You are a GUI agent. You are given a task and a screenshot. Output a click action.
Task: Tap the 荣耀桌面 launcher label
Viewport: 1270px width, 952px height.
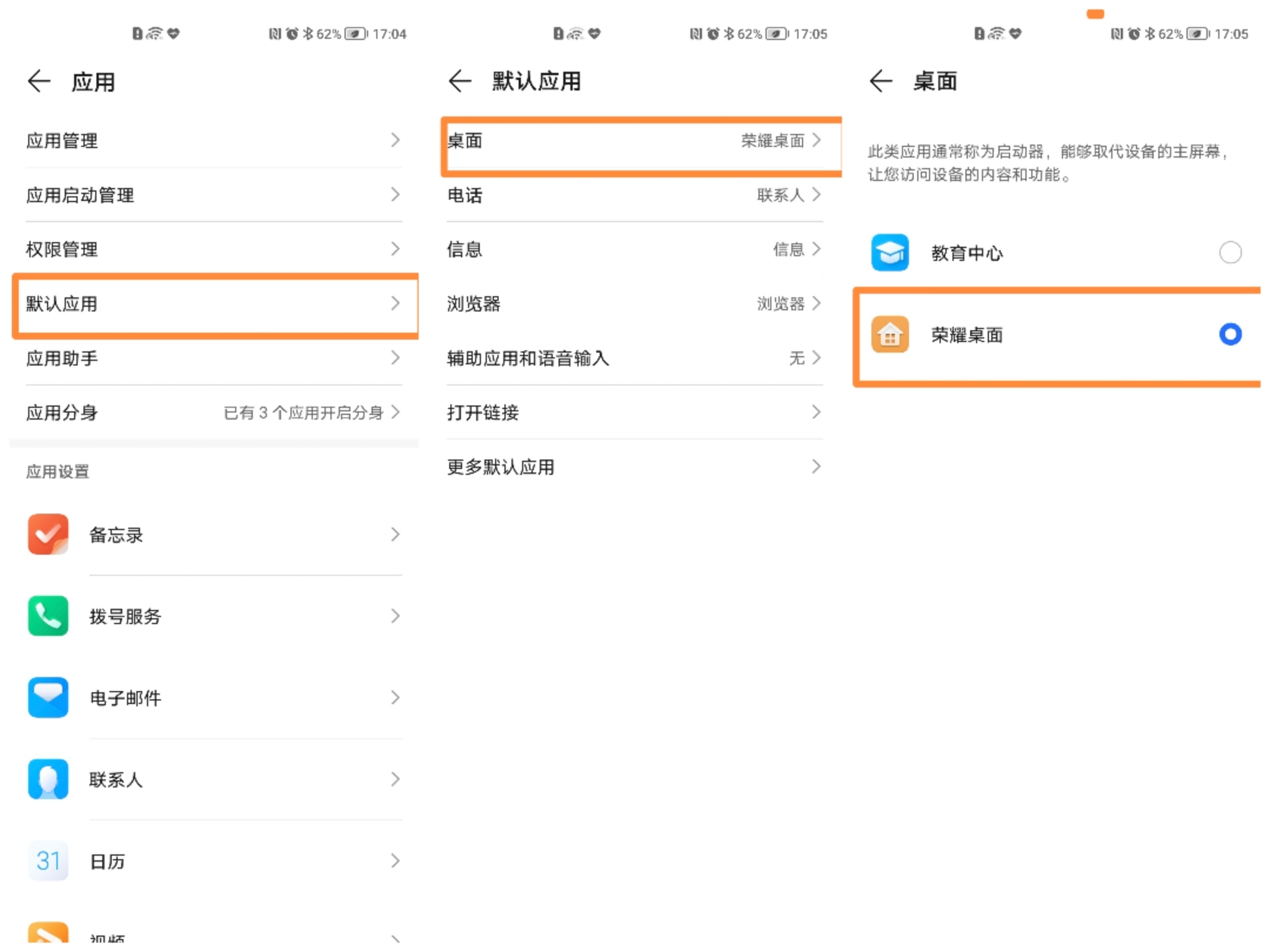[x=967, y=335]
